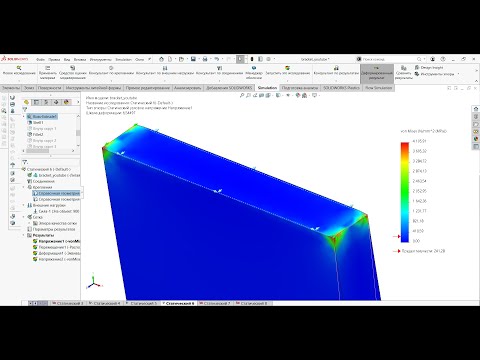The width and height of the screenshot is (480, 360).
Task: Open the Fixtures Advisor icon (Консультант по креплениям)
Action: tap(111, 68)
